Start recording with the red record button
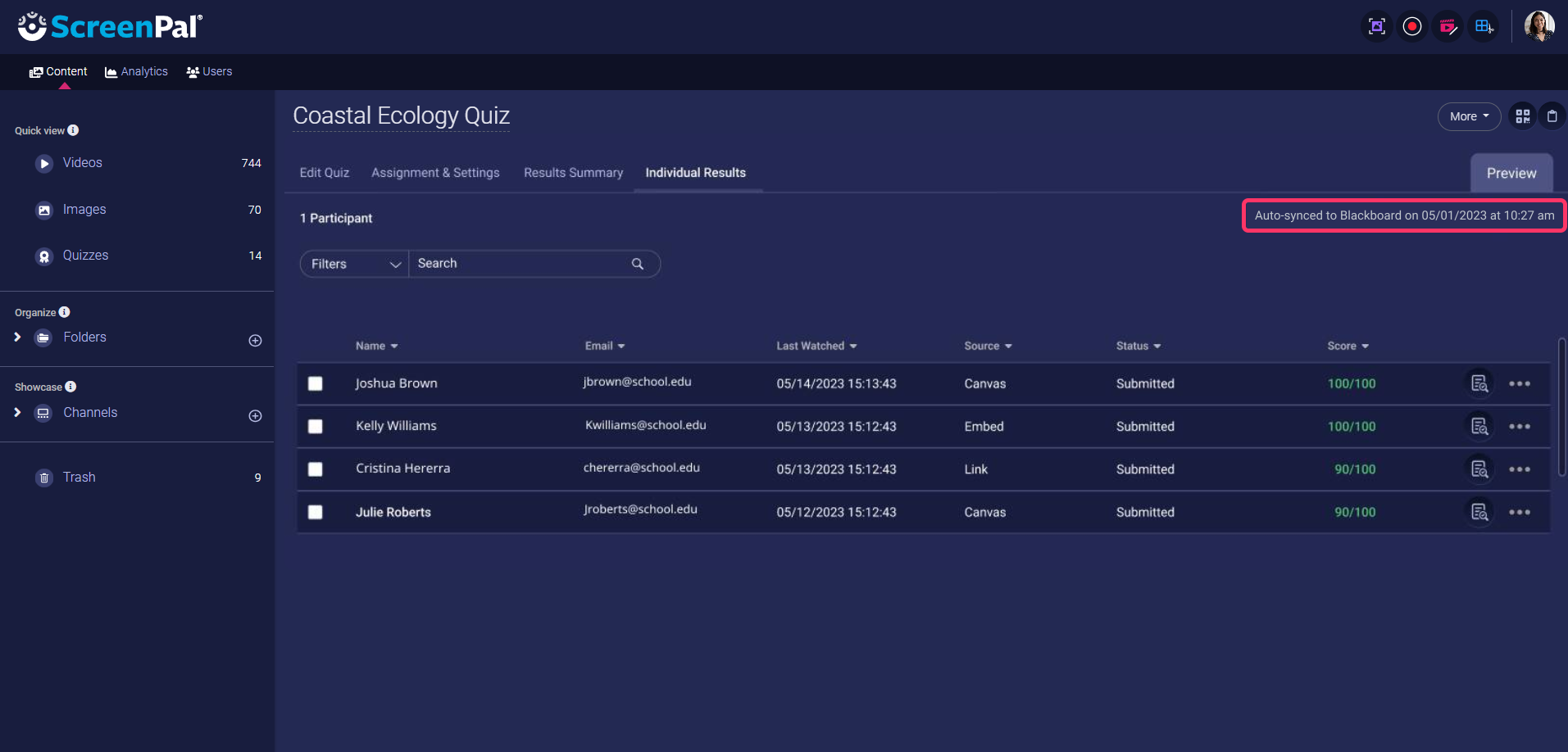Image resolution: width=1568 pixels, height=752 pixels. pos(1412,26)
